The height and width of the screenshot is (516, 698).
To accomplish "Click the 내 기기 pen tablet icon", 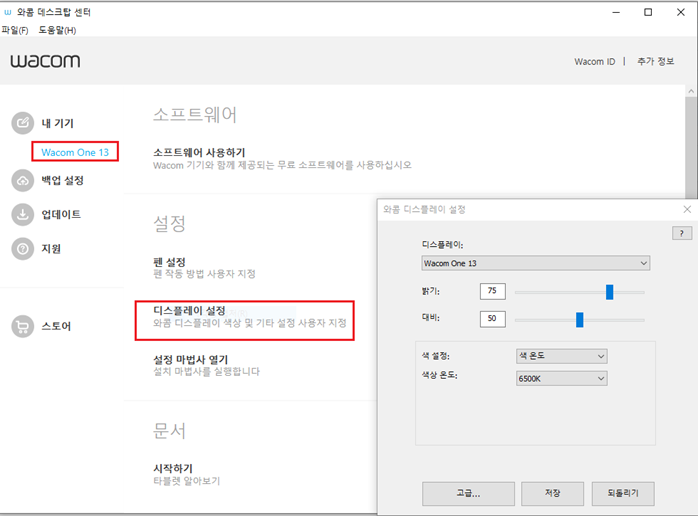I will point(23,123).
